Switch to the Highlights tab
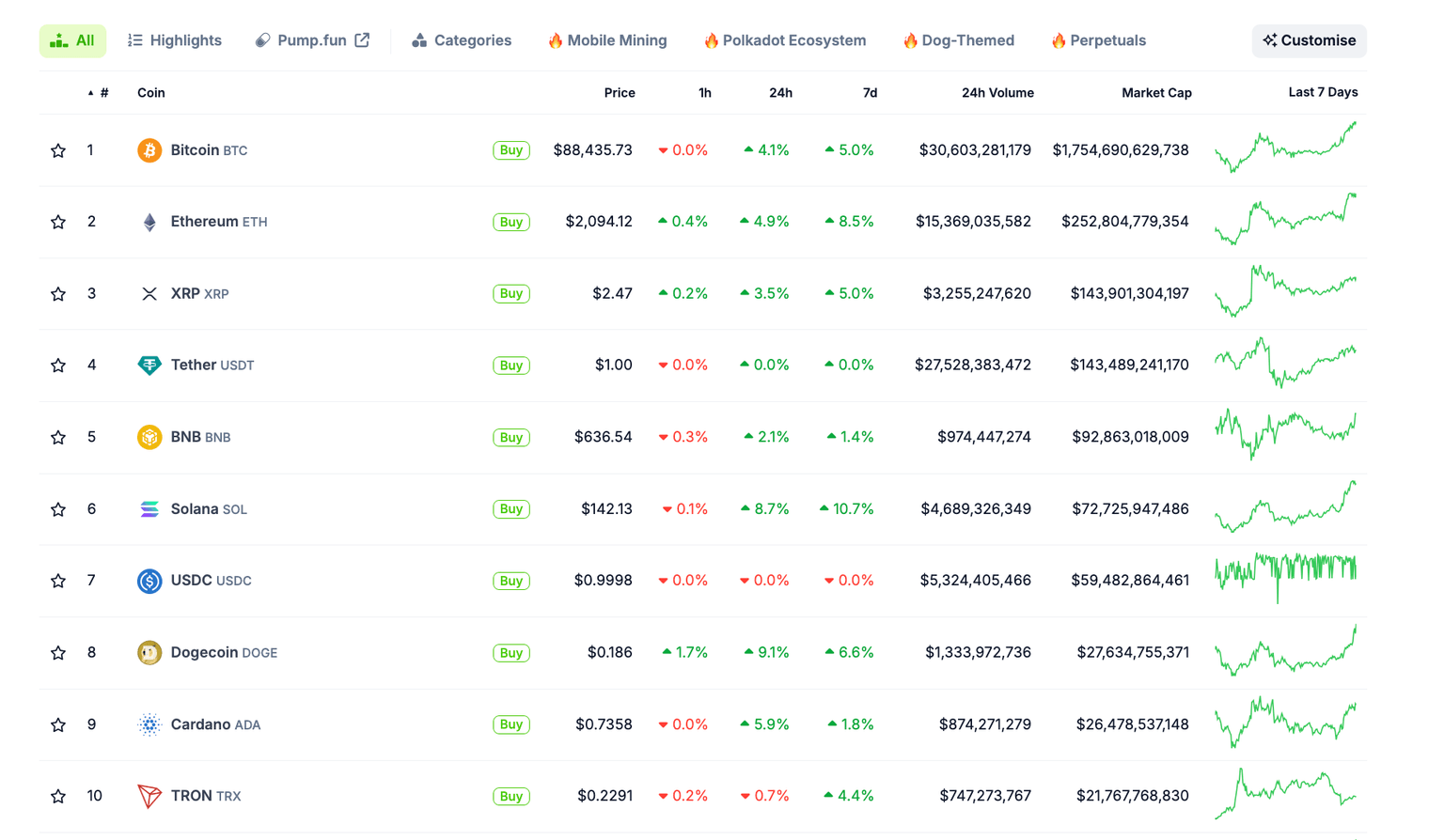The width and height of the screenshot is (1444, 840). point(175,40)
